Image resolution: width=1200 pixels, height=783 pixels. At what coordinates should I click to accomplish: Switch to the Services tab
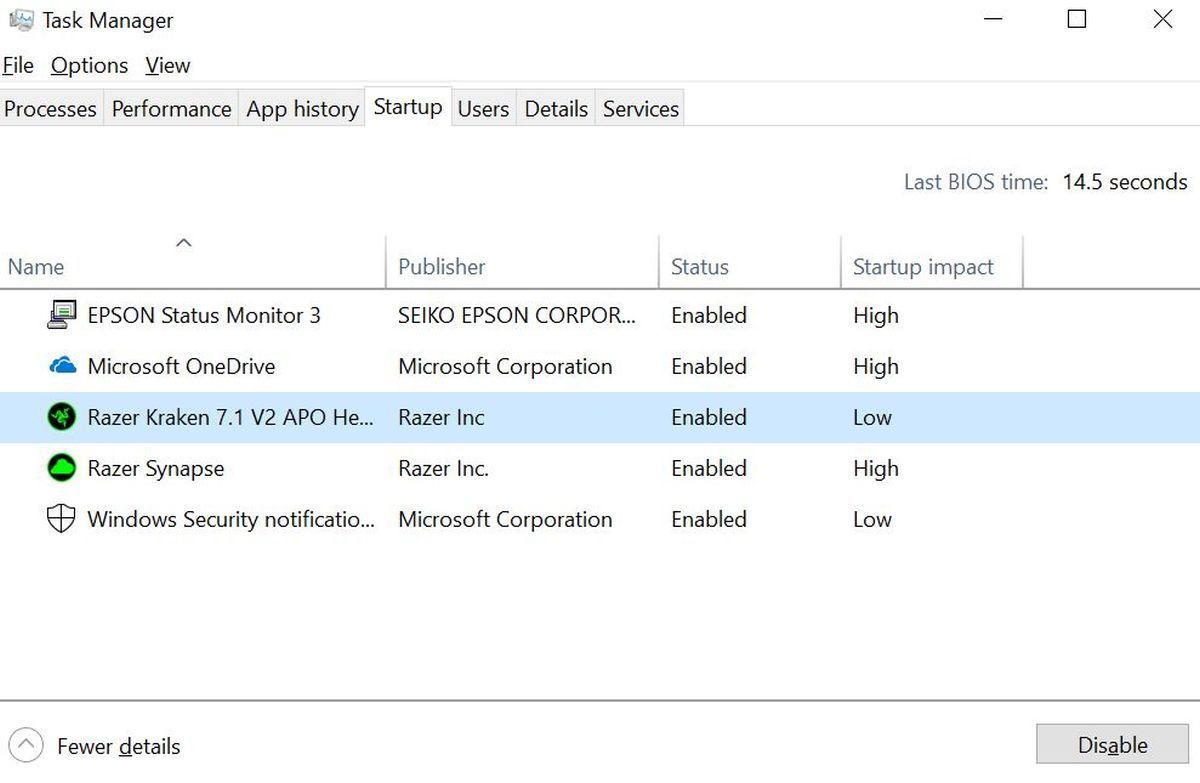click(x=641, y=108)
